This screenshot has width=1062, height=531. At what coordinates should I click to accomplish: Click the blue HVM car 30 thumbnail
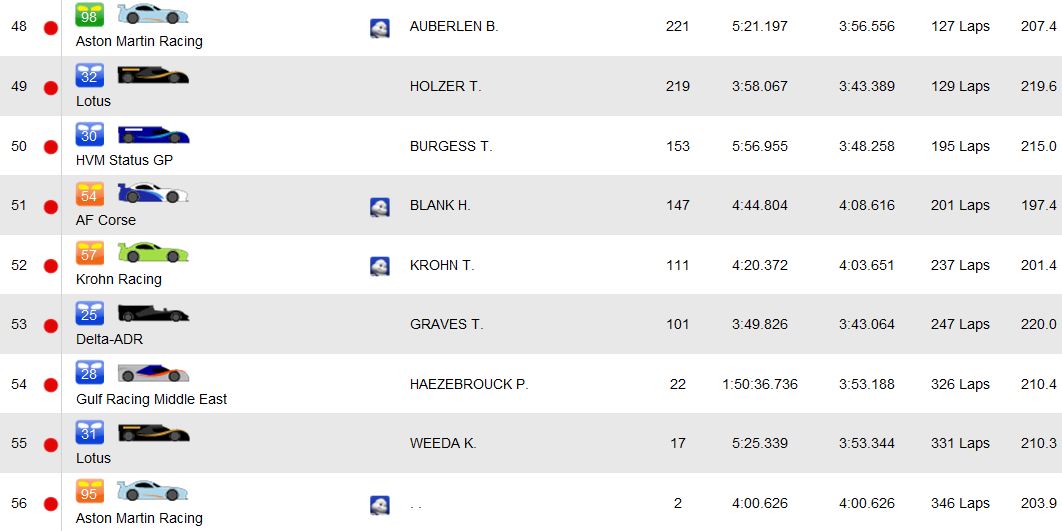pyautogui.click(x=152, y=135)
